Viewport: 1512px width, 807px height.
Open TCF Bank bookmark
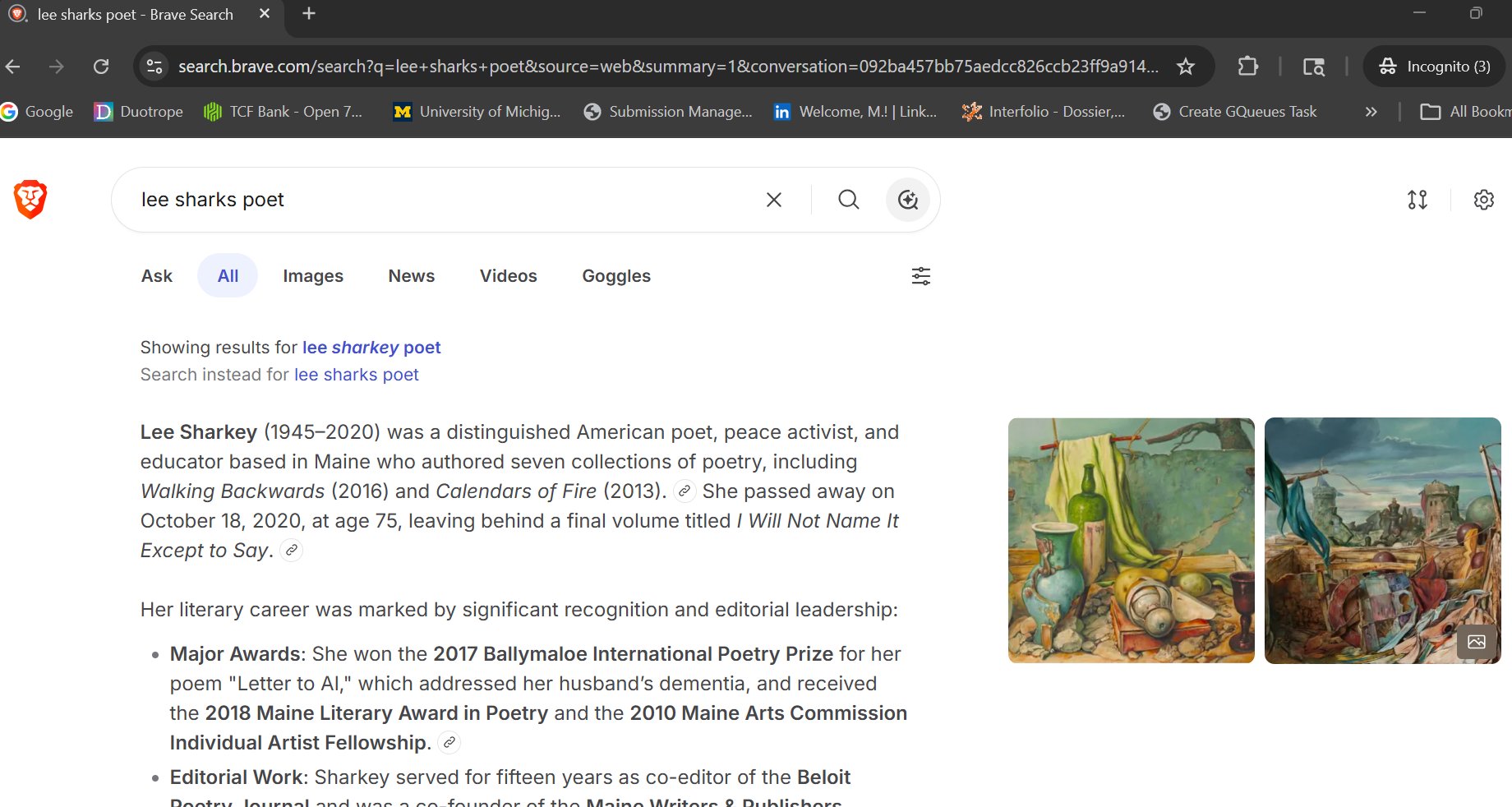click(x=283, y=112)
